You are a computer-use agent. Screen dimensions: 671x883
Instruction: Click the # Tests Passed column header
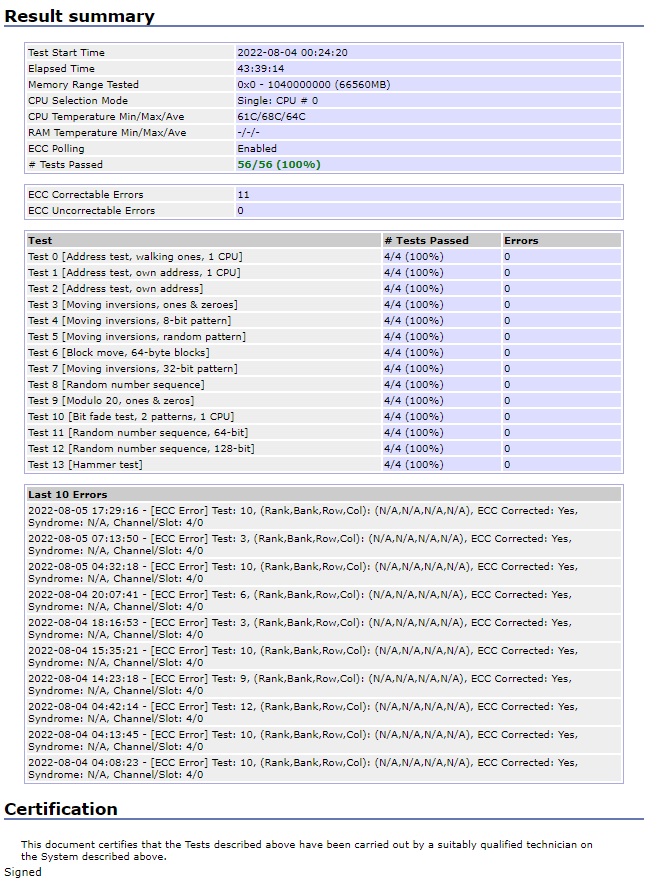(426, 241)
